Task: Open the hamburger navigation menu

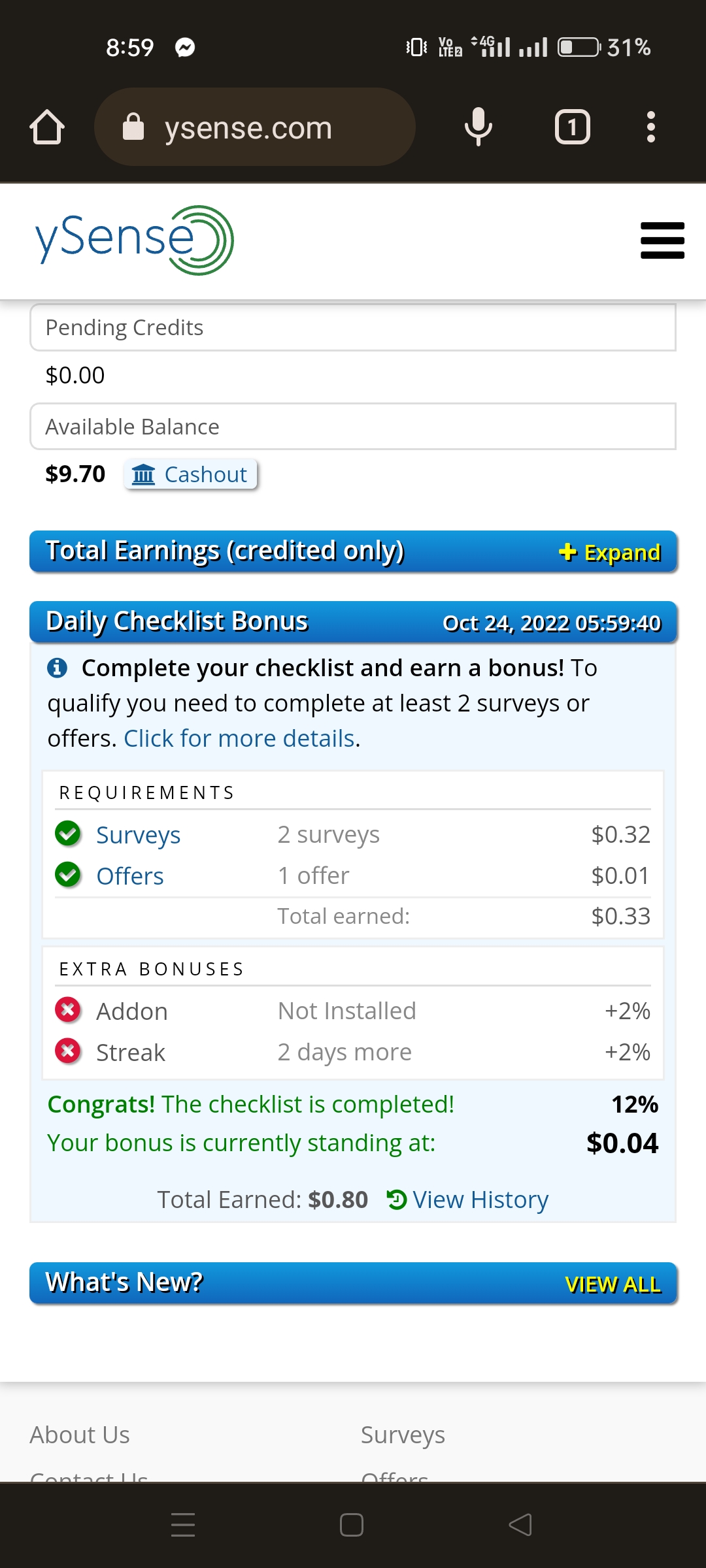Action: (662, 240)
